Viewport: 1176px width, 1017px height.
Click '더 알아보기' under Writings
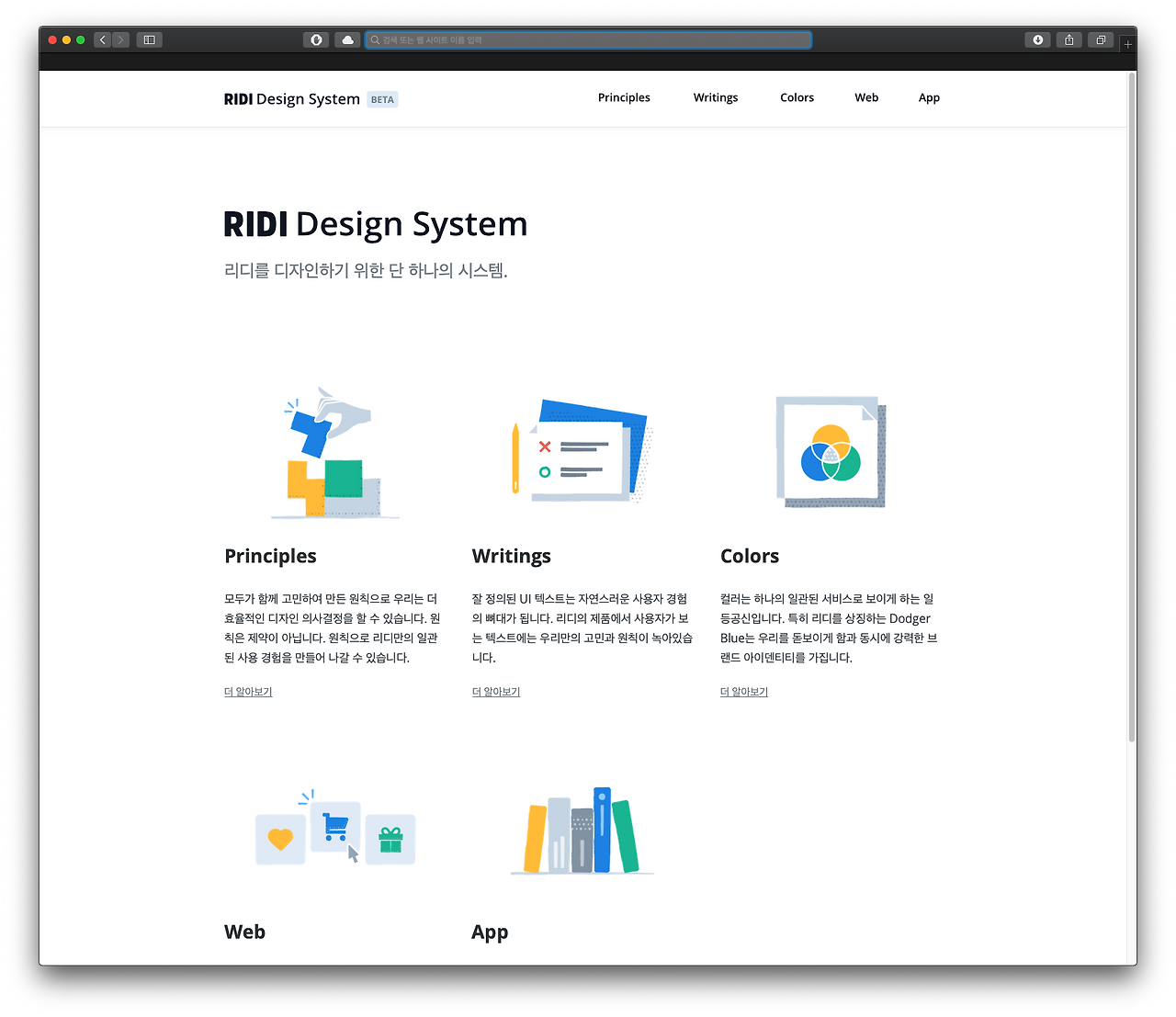(496, 692)
